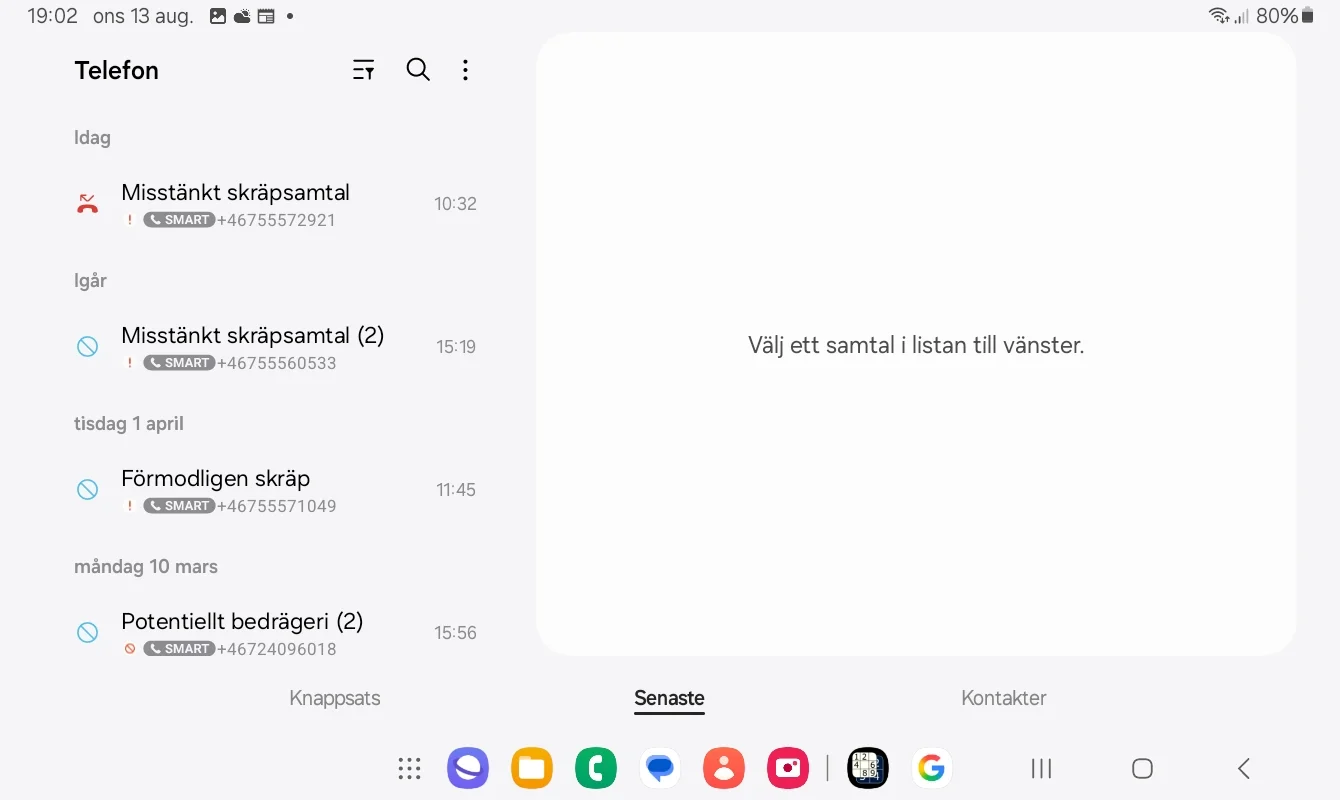Tap the back navigation button
Image resolution: width=1340 pixels, height=800 pixels.
point(1244,768)
